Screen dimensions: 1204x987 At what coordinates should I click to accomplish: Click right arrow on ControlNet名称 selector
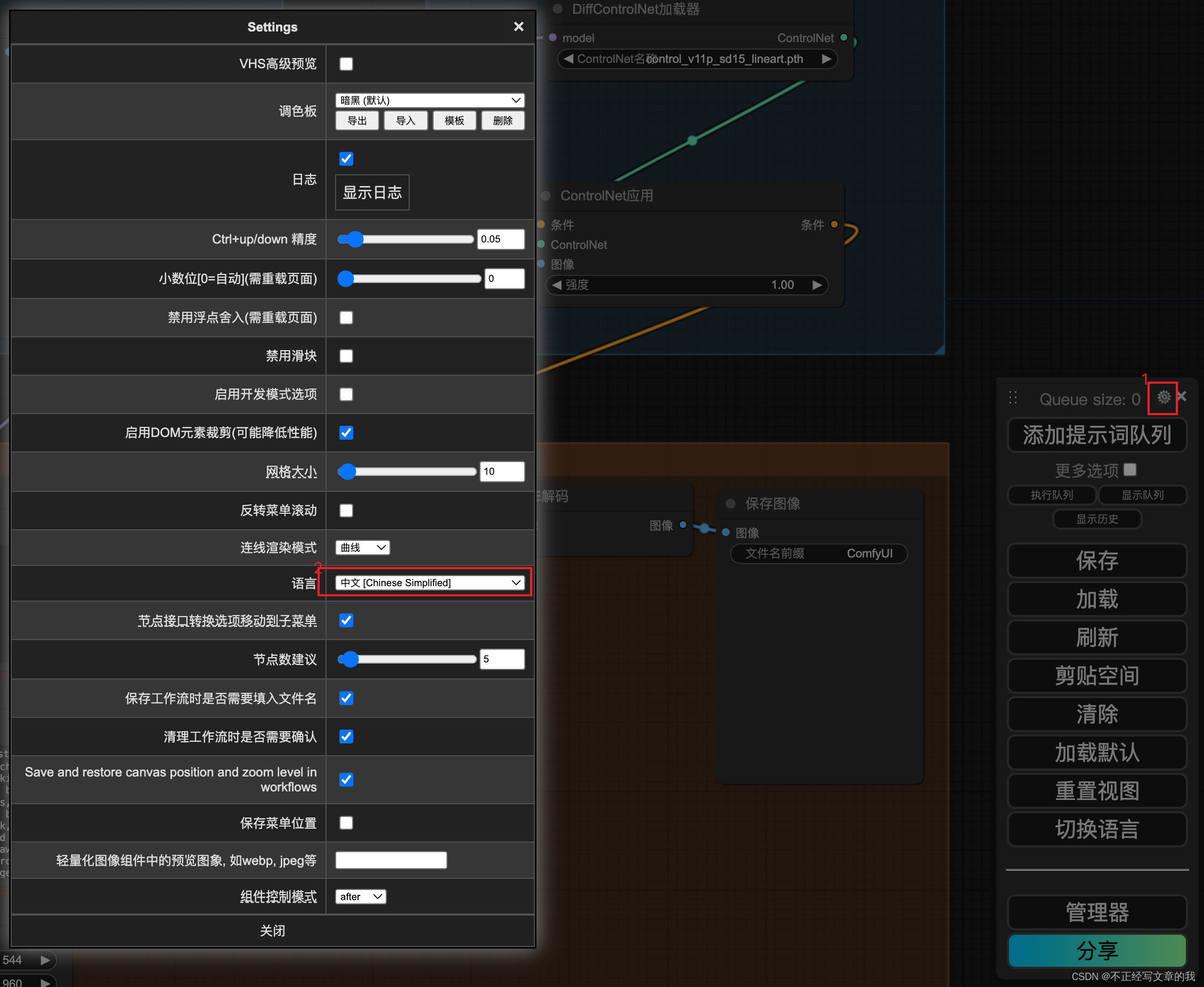[x=827, y=59]
